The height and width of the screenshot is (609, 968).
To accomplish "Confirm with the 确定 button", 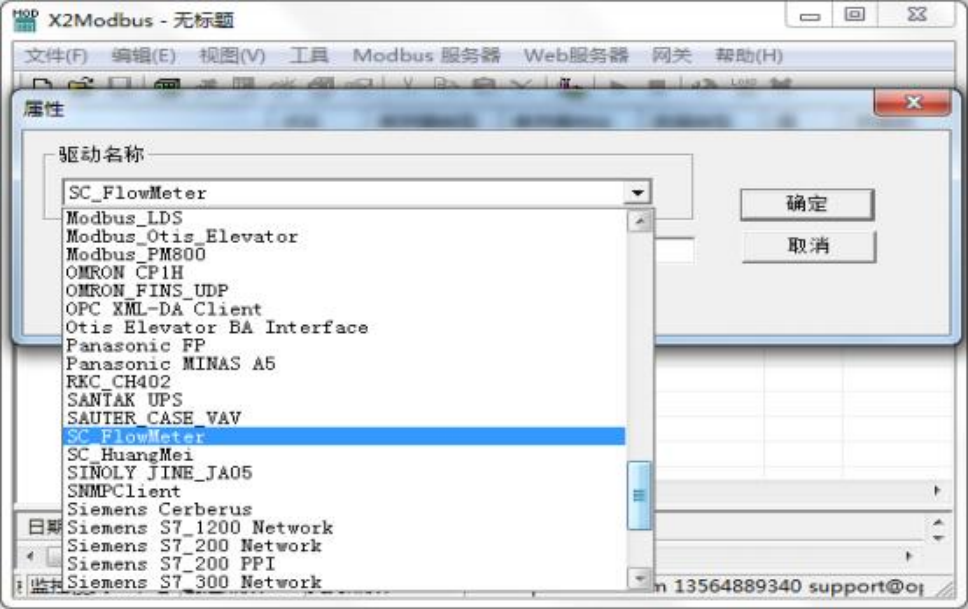I will tap(807, 204).
